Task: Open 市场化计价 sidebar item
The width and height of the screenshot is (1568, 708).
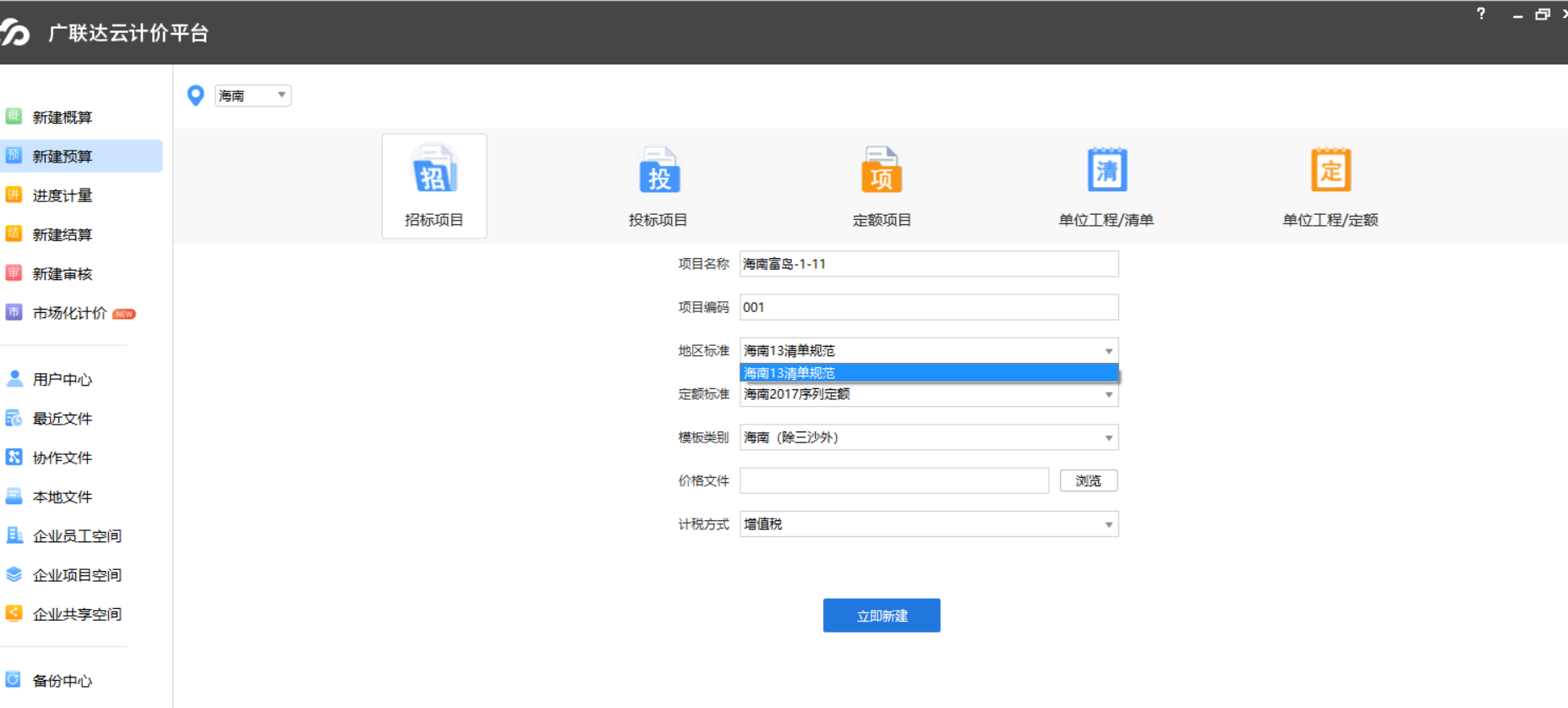Action: (x=70, y=313)
